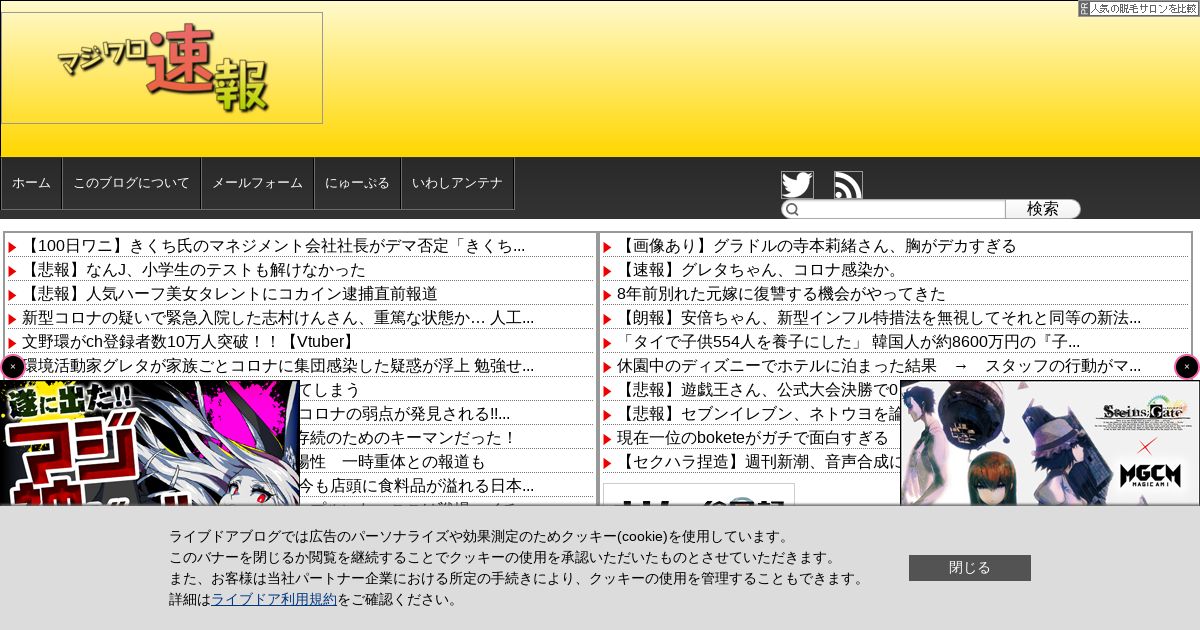Image resolution: width=1200 pixels, height=630 pixels.
Task: Open タイで子供554人を養子 headline
Action: click(x=848, y=342)
